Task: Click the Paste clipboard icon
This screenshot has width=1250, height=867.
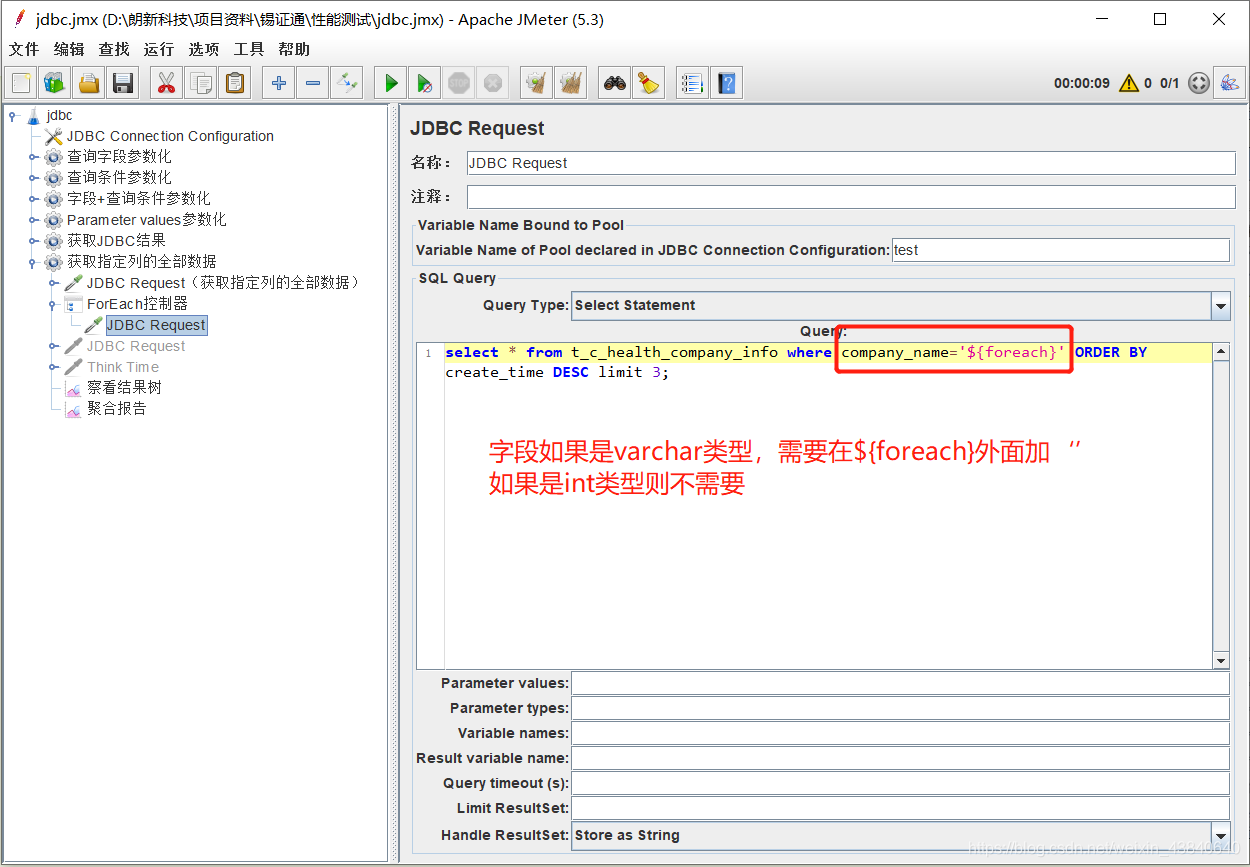Action: coord(234,83)
